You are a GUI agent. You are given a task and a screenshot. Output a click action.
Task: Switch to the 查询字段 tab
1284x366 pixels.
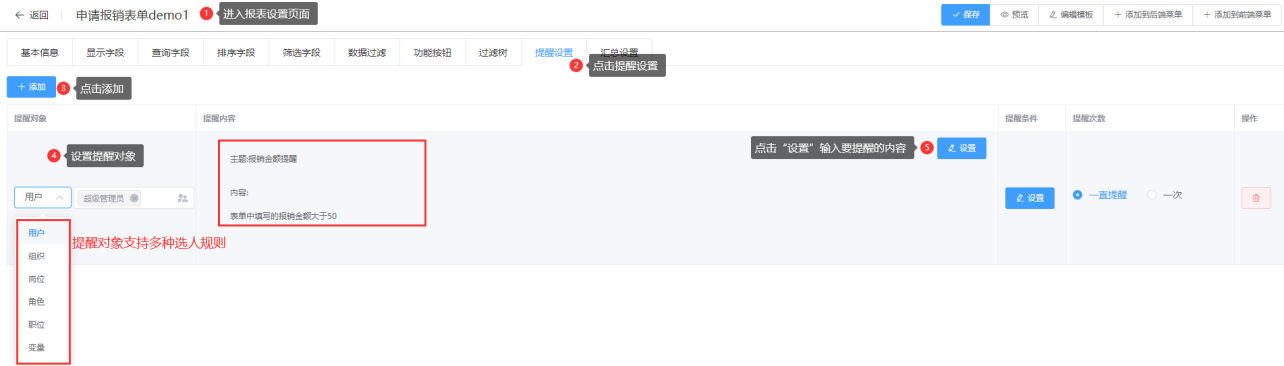pyautogui.click(x=170, y=52)
